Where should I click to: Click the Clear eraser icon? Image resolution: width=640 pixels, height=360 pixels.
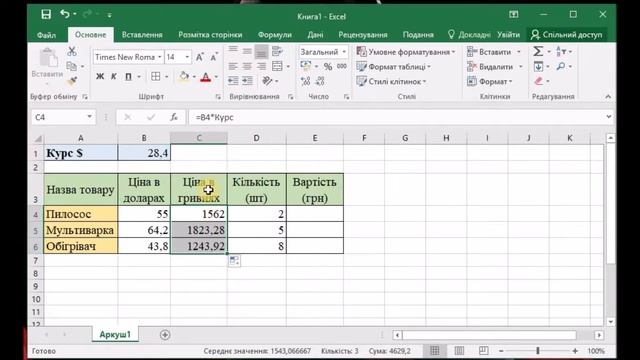[538, 81]
